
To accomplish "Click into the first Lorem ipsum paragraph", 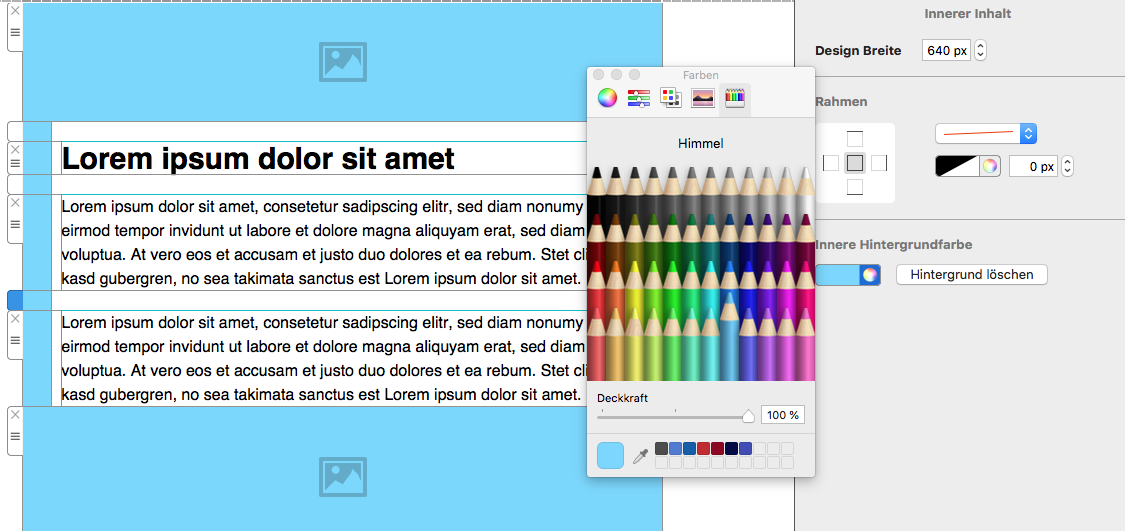I will (x=322, y=242).
